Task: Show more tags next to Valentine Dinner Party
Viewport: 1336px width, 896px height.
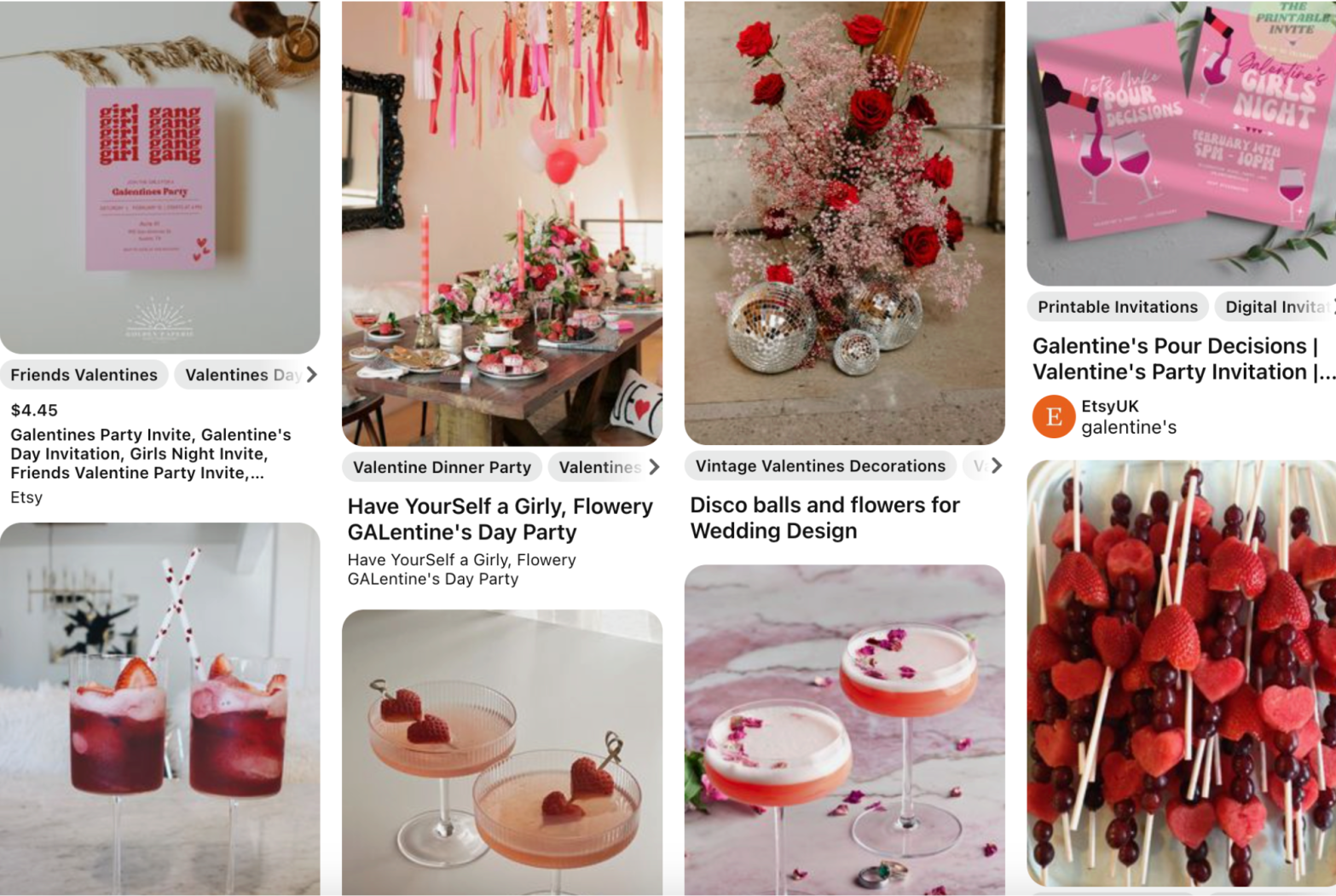Action: (x=654, y=467)
